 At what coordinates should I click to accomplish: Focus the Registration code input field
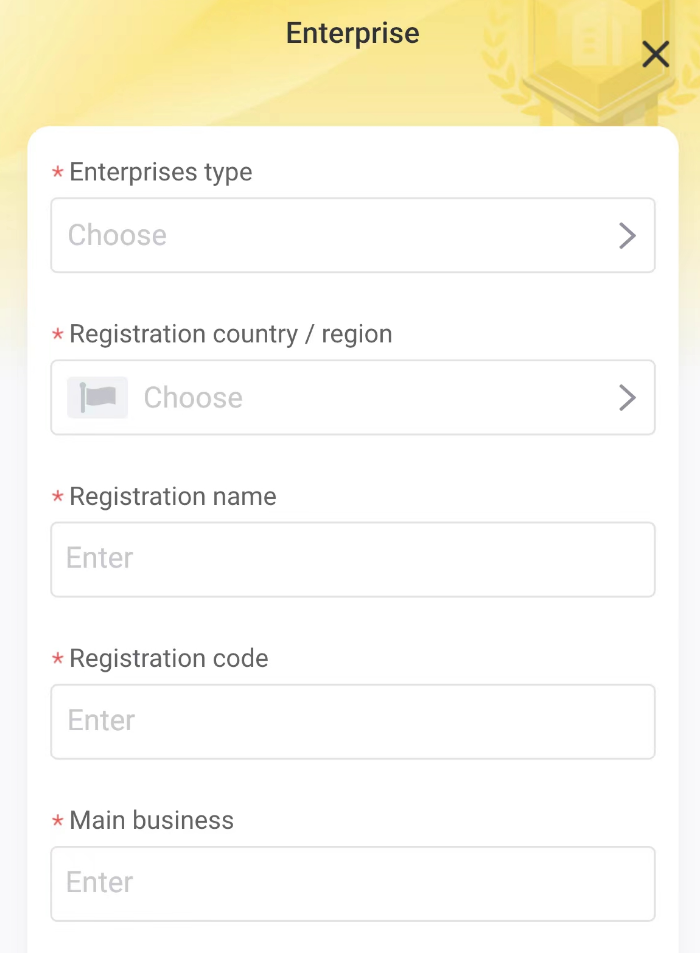(352, 721)
